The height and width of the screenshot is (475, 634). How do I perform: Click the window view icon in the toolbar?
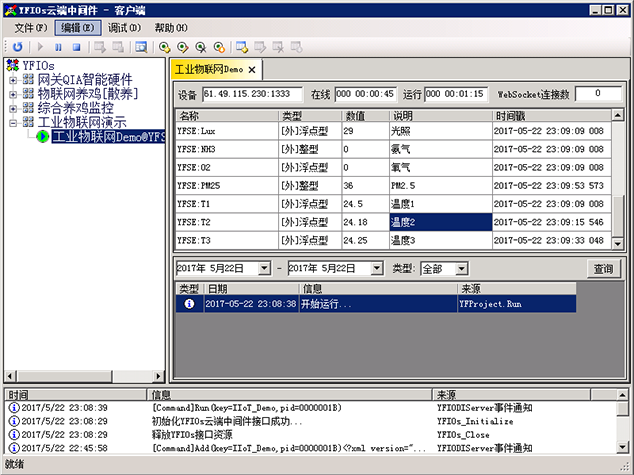[140, 46]
